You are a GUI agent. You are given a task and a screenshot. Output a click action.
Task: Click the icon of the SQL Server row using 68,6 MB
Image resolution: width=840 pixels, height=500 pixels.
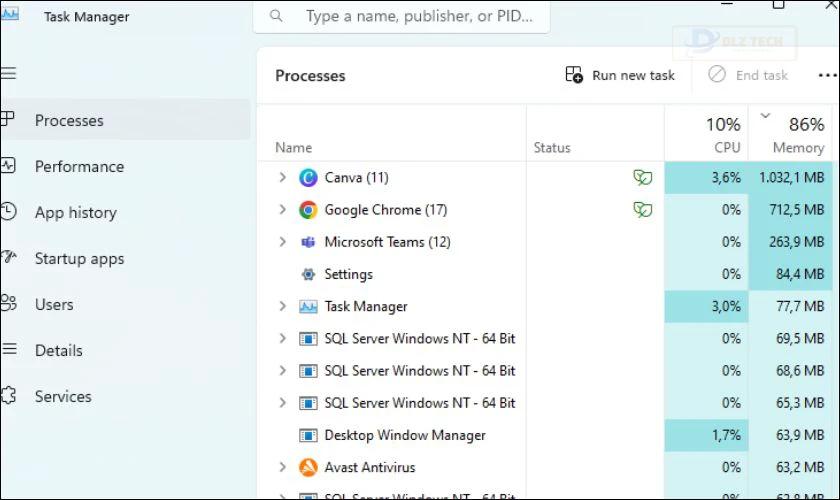(x=308, y=371)
